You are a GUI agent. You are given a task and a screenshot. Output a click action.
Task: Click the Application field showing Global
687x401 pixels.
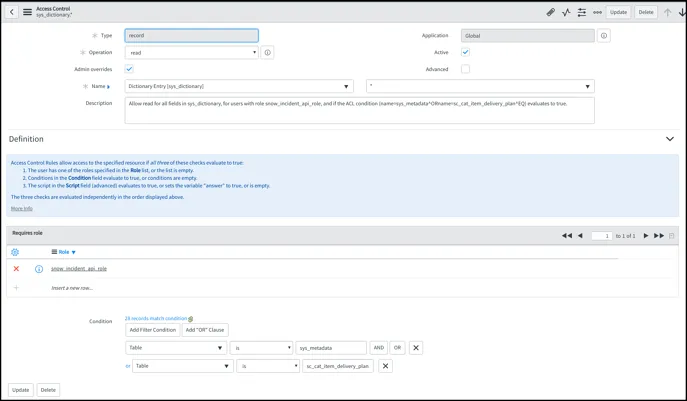tap(528, 36)
